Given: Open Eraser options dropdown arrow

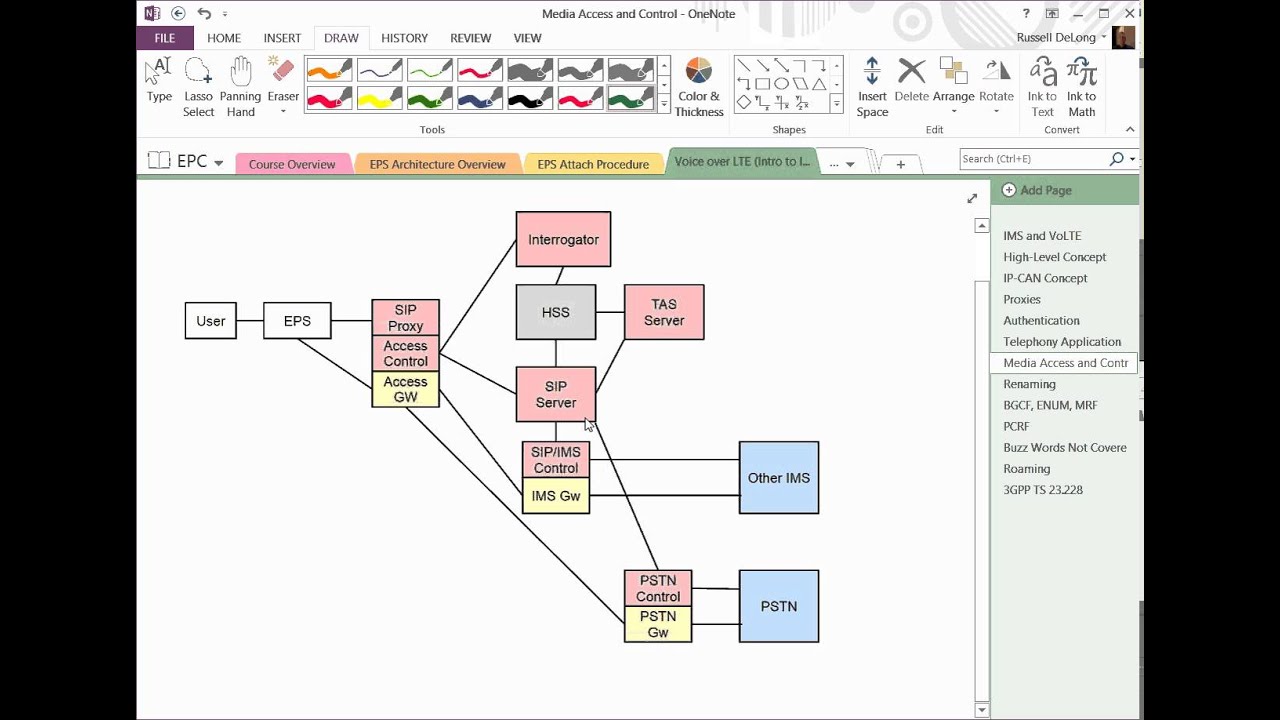Looking at the screenshot, I should pyautogui.click(x=283, y=112).
